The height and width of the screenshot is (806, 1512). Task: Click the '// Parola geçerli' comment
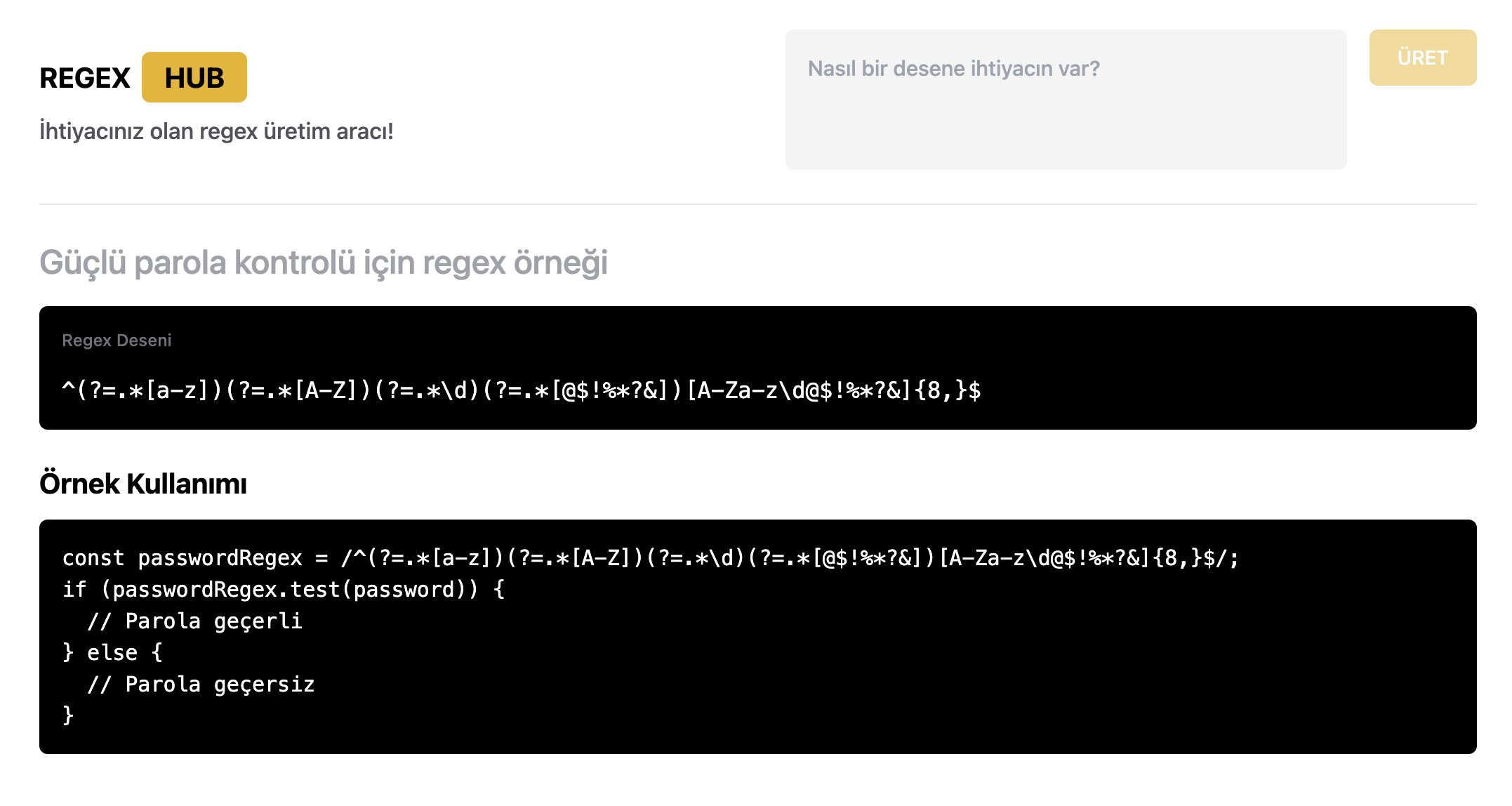[x=194, y=621]
